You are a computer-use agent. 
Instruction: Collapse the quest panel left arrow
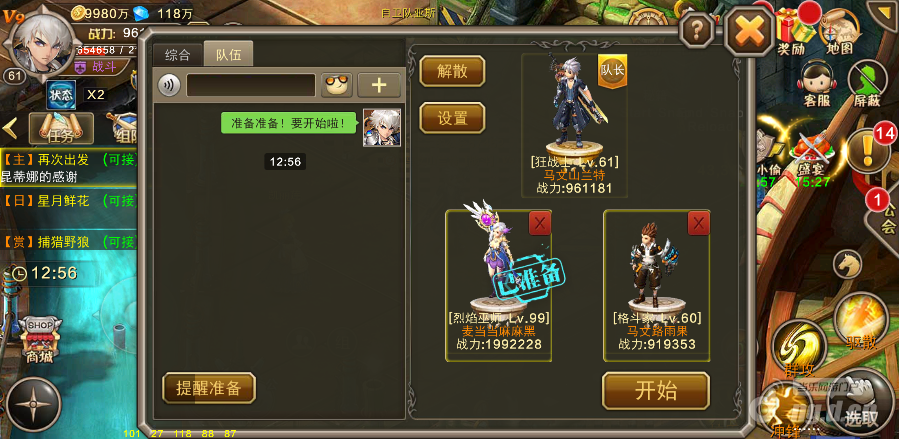pos(10,128)
